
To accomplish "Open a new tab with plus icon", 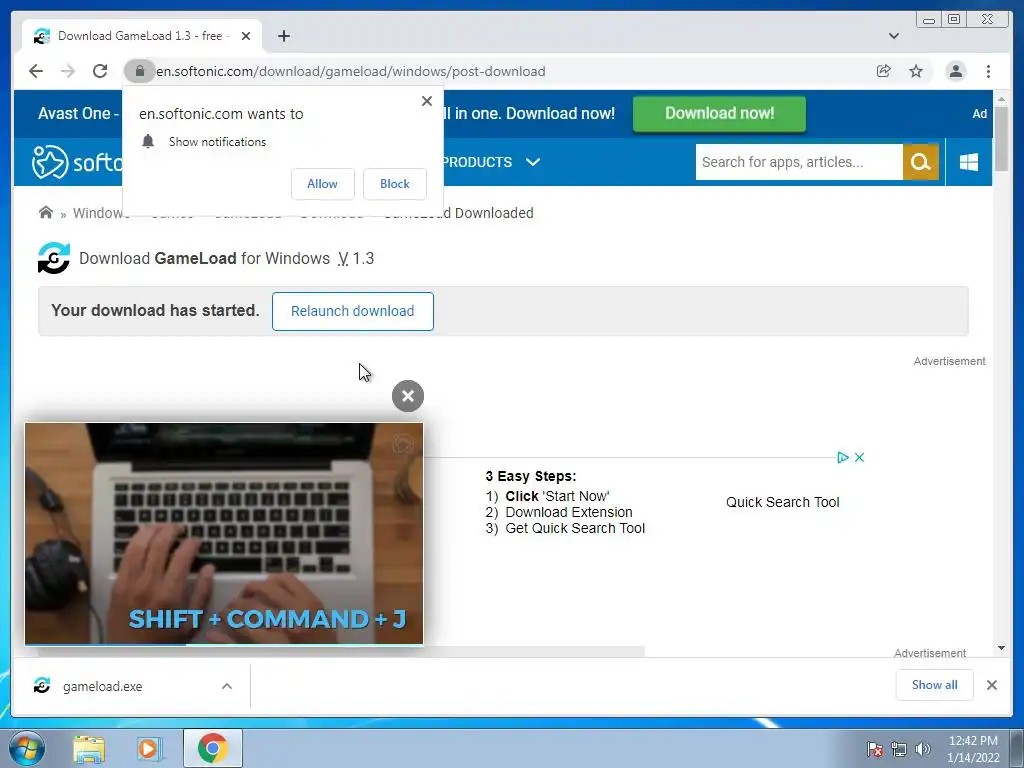I will 283,36.
